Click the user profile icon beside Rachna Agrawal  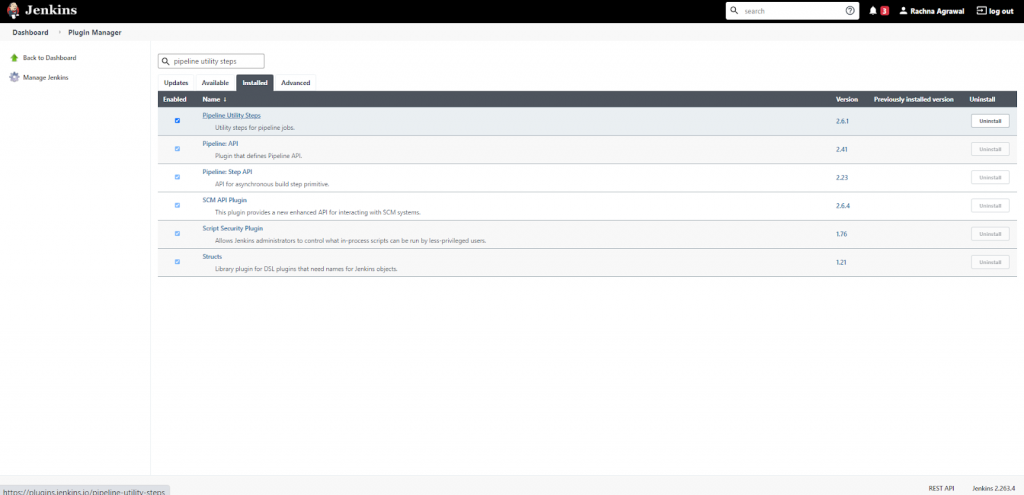tap(903, 11)
